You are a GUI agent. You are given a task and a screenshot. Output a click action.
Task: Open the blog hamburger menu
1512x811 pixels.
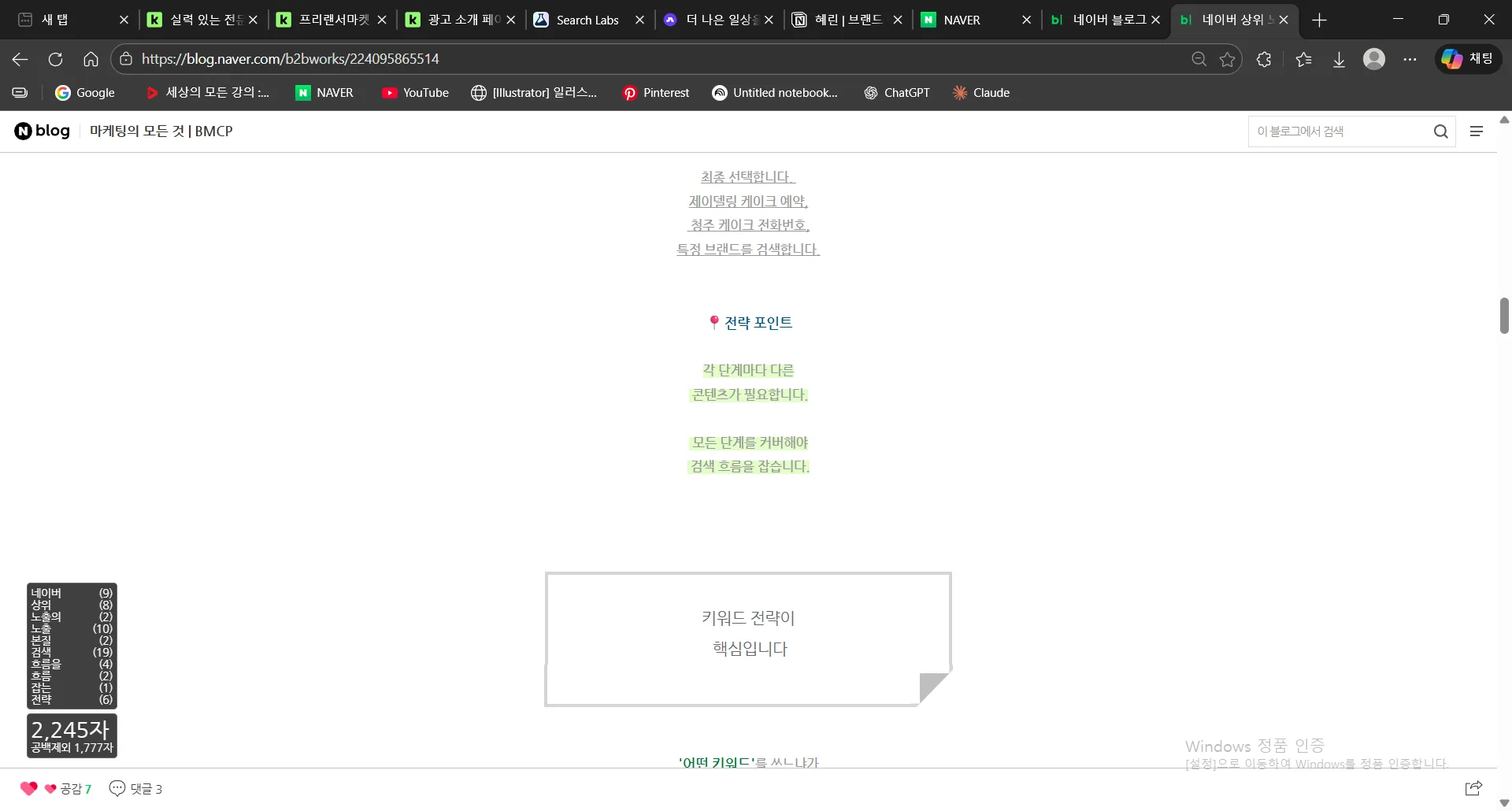pos(1477,131)
